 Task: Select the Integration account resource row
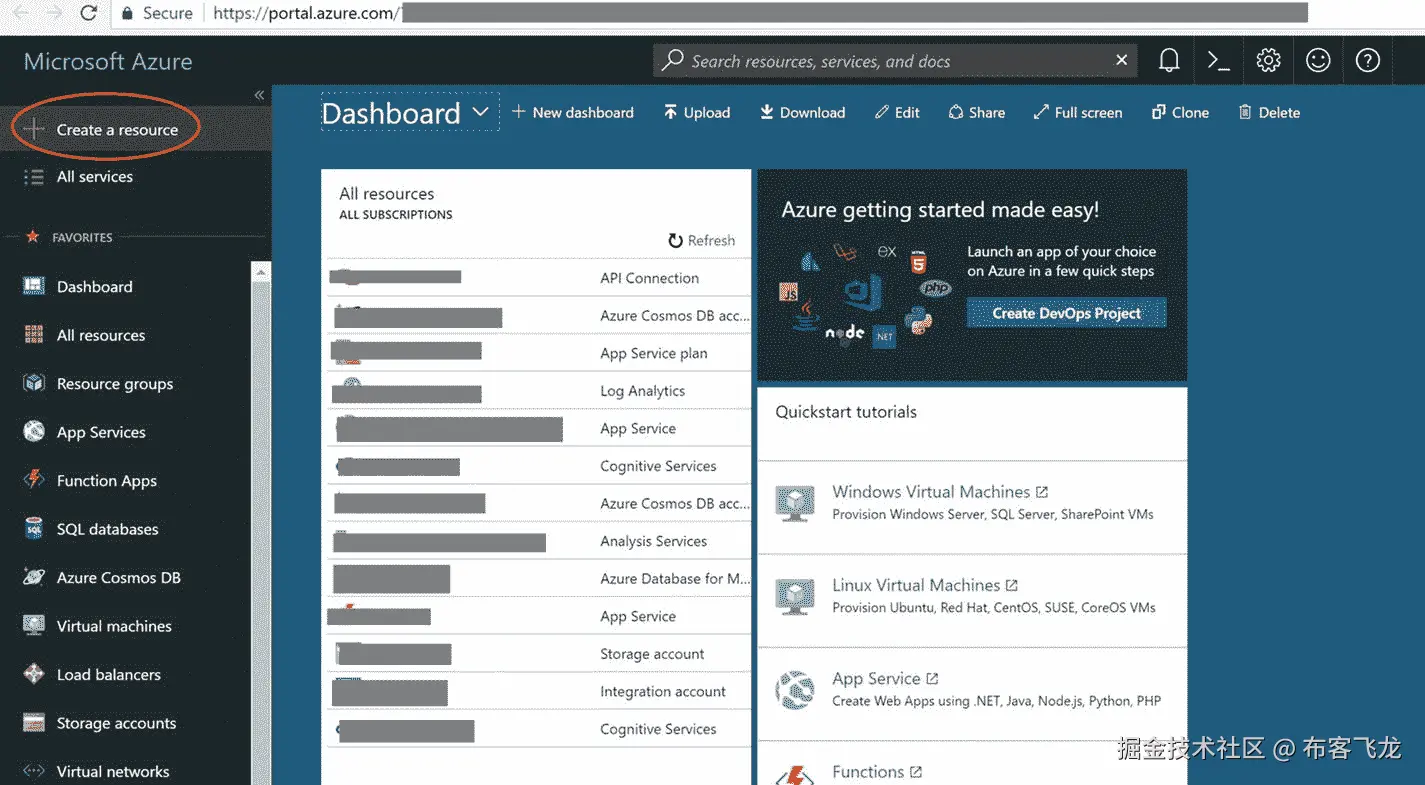(x=538, y=691)
